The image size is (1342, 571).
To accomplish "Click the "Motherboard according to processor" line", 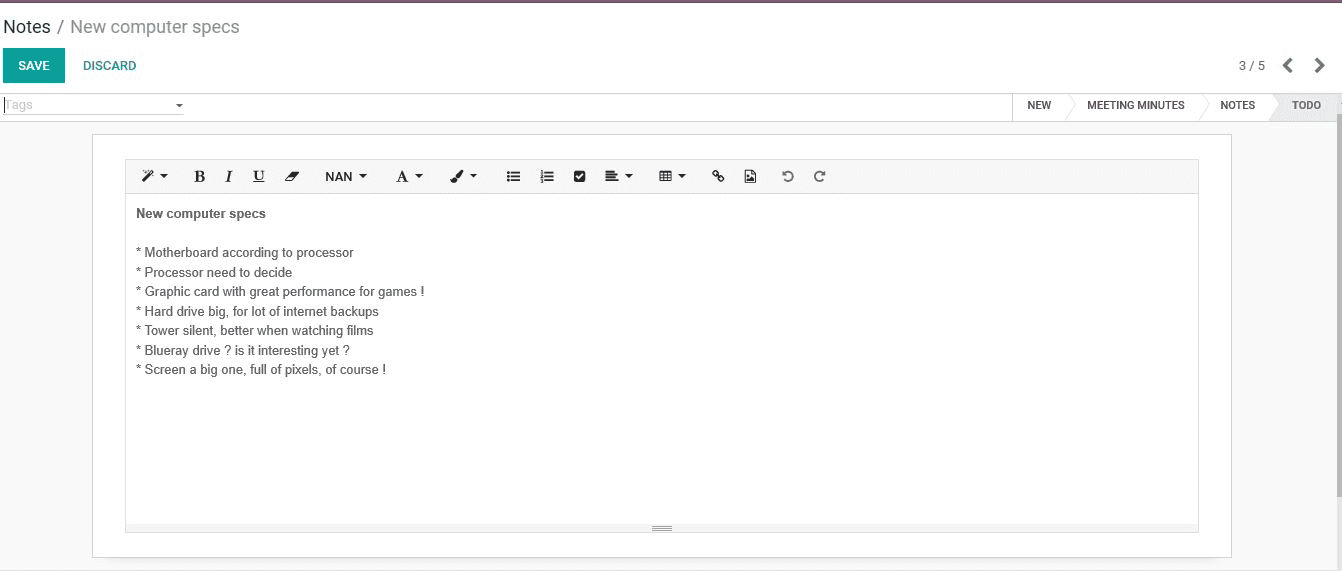I will (245, 253).
